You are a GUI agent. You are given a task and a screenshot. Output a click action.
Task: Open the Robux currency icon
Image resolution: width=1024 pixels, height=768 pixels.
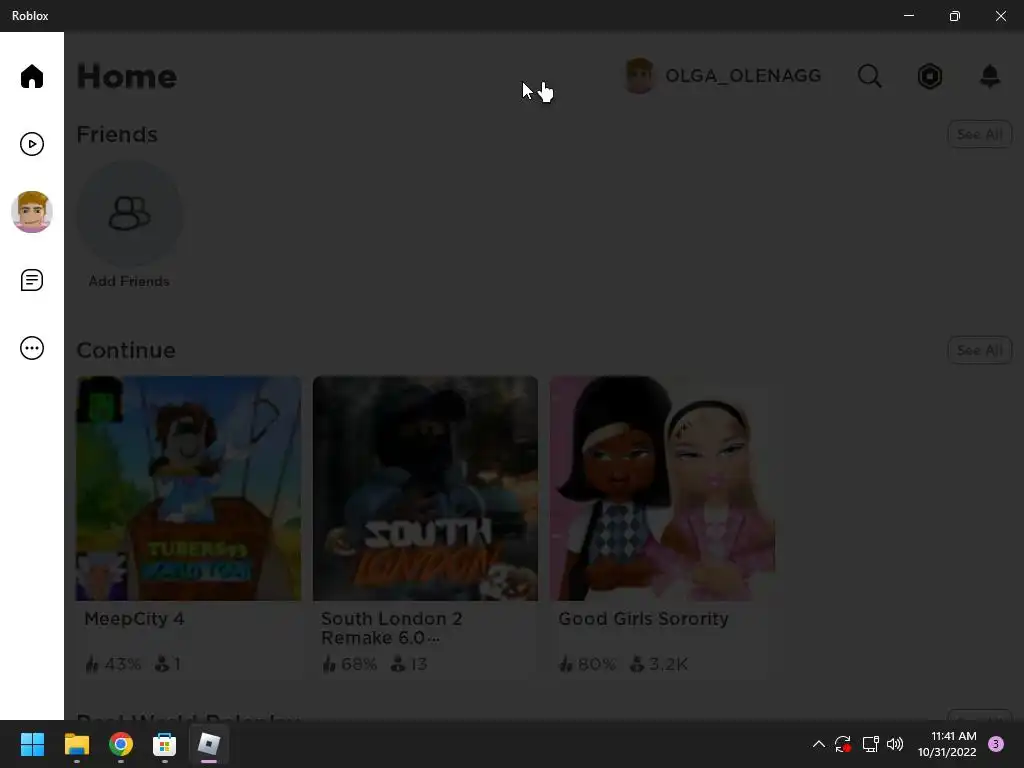929,76
